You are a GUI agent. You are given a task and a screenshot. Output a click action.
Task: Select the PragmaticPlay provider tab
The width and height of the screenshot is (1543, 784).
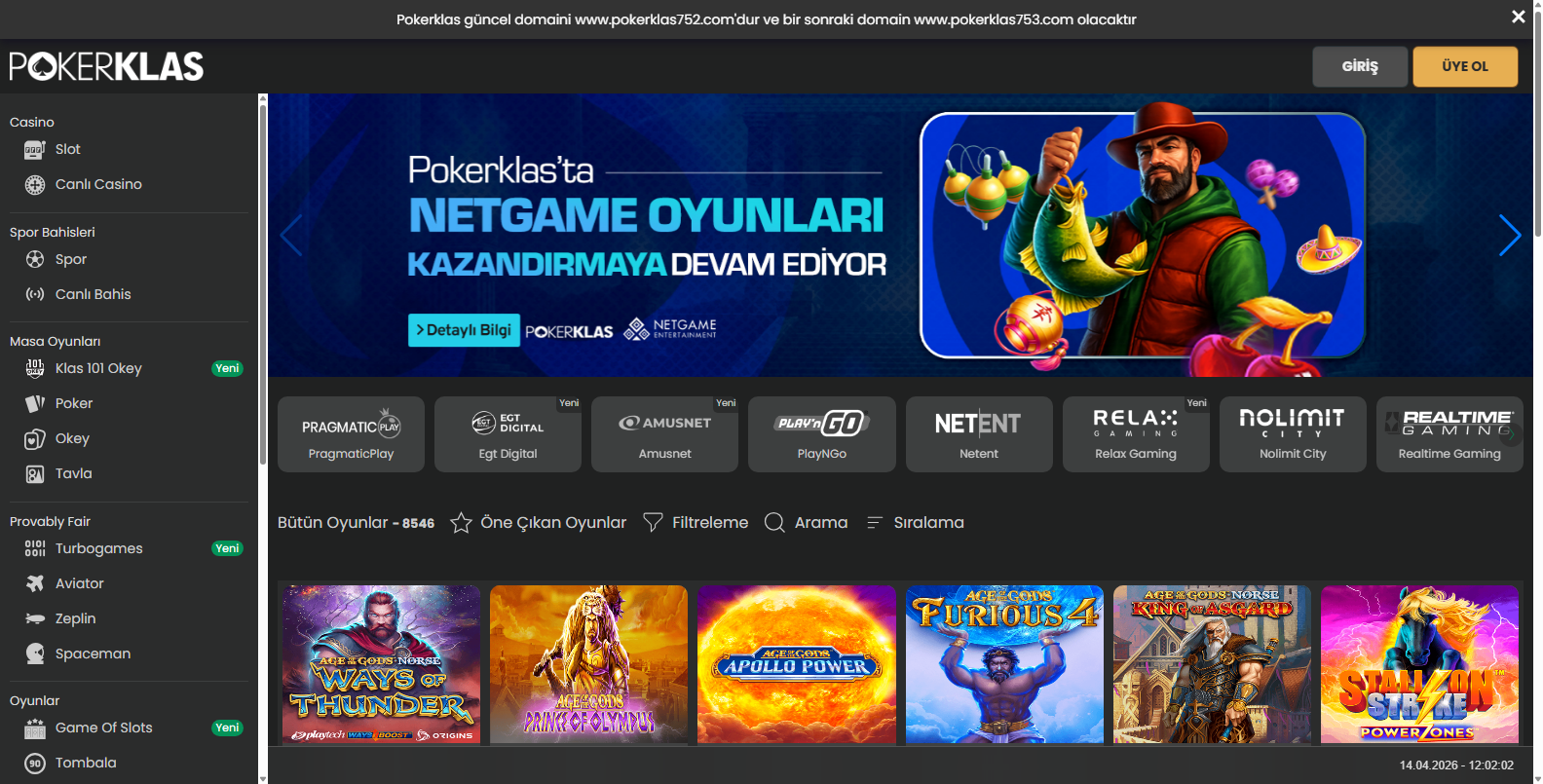[x=351, y=434]
